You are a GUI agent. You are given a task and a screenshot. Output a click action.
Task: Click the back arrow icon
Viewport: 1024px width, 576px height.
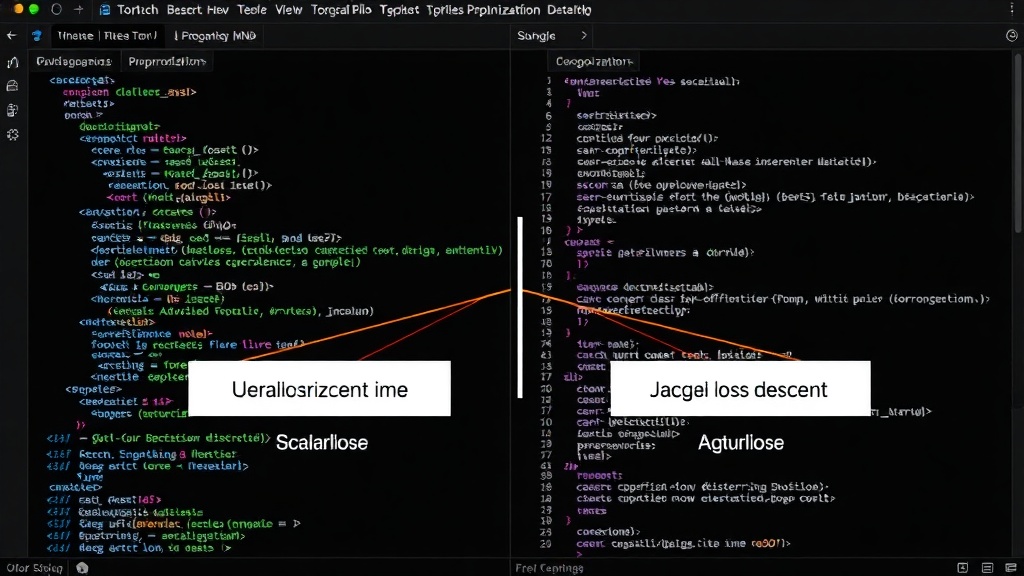pyautogui.click(x=11, y=35)
